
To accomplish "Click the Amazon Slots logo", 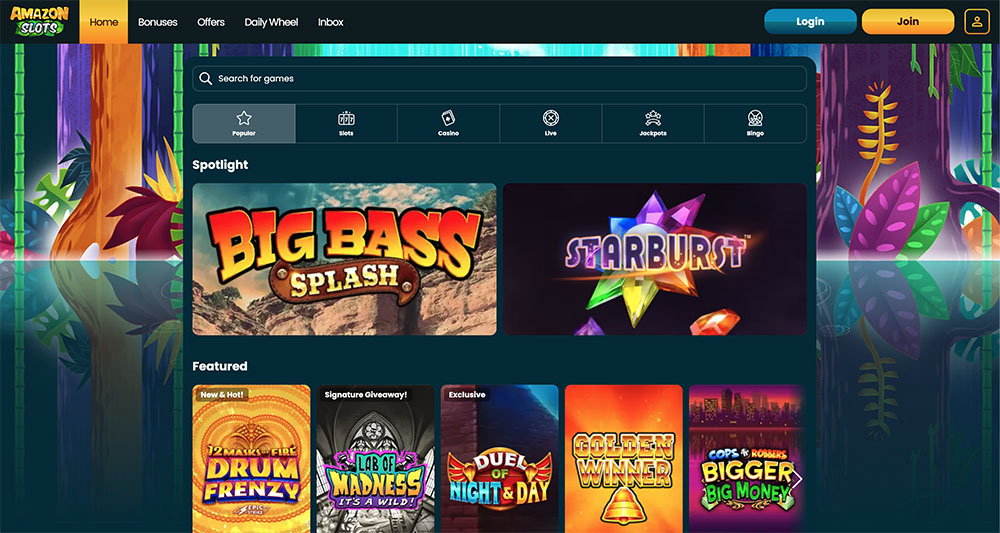I will click(x=40, y=22).
